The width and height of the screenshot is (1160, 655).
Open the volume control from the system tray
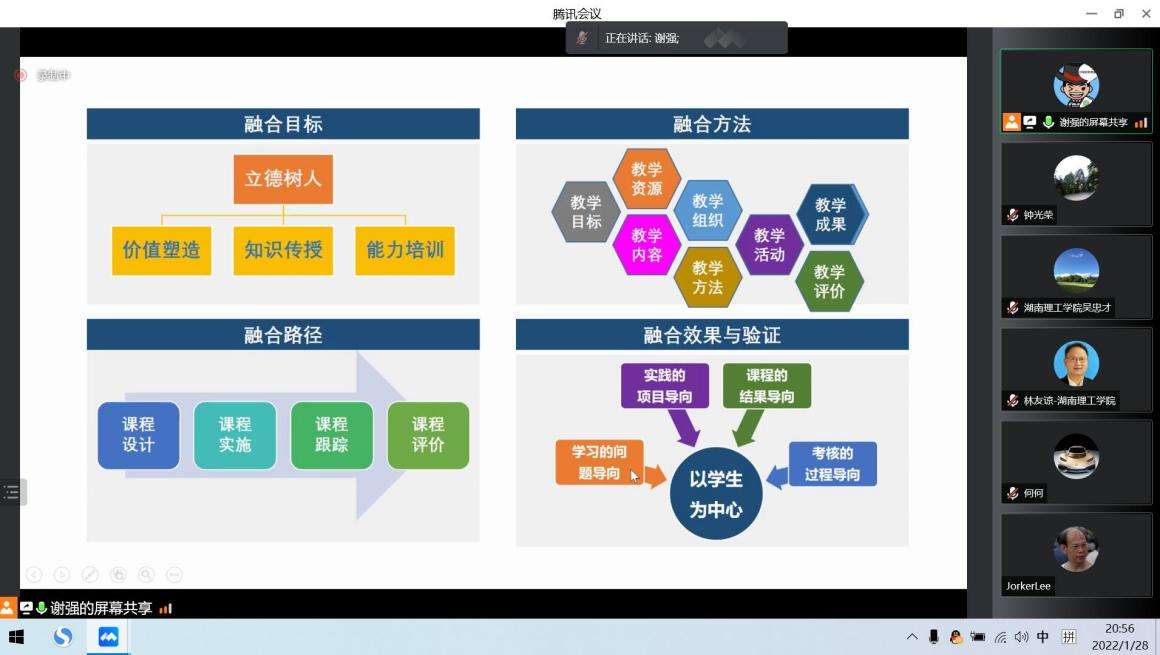1021,637
